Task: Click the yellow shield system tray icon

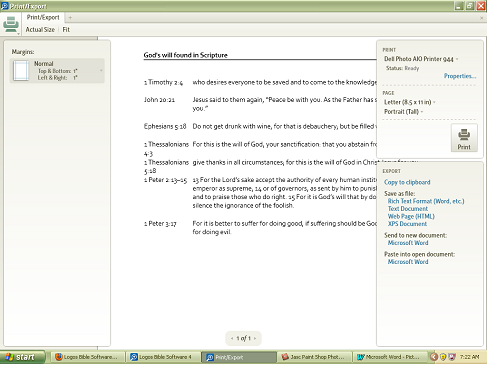Action: [443, 357]
